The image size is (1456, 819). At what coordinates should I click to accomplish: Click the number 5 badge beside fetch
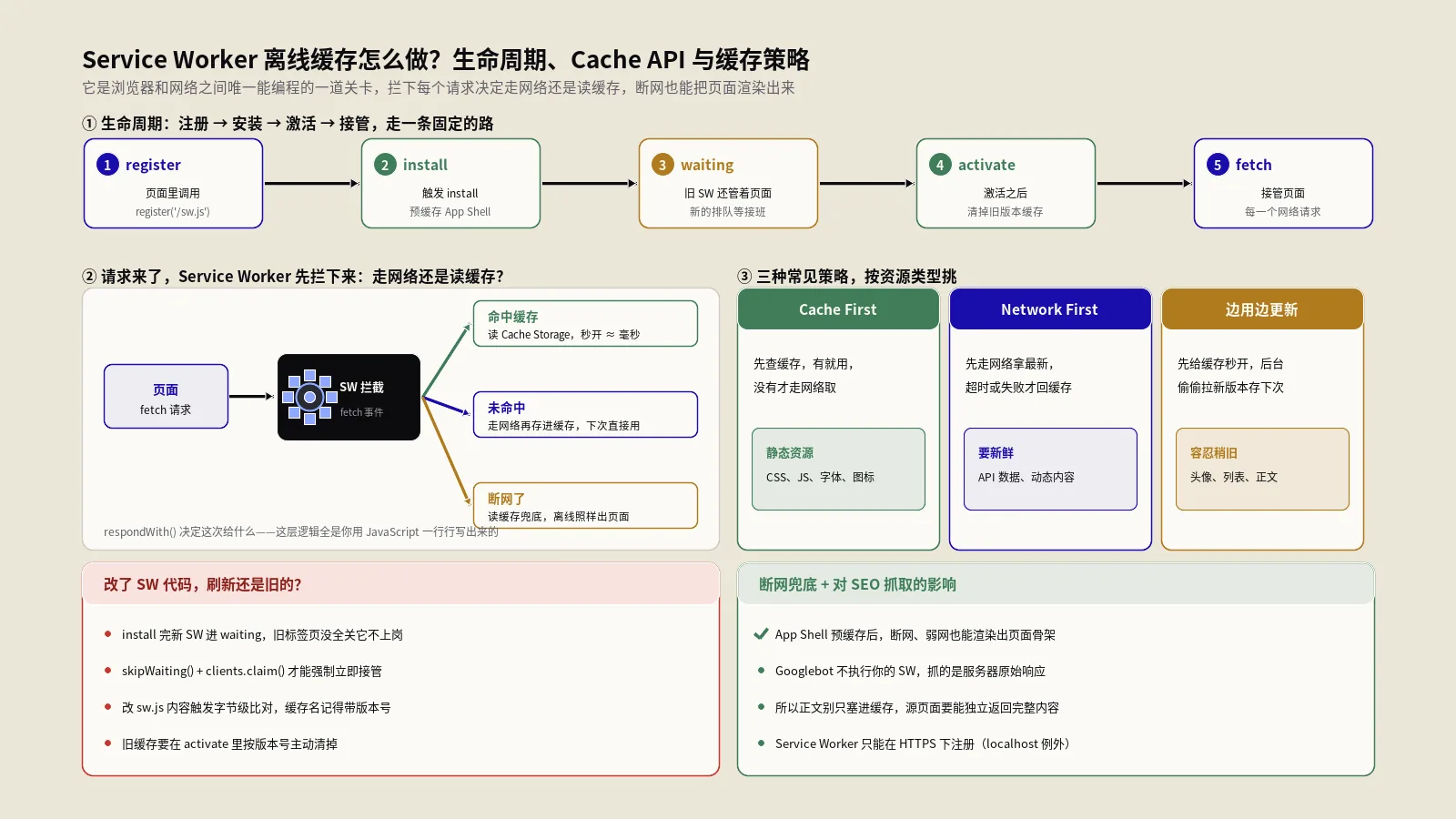click(1218, 165)
